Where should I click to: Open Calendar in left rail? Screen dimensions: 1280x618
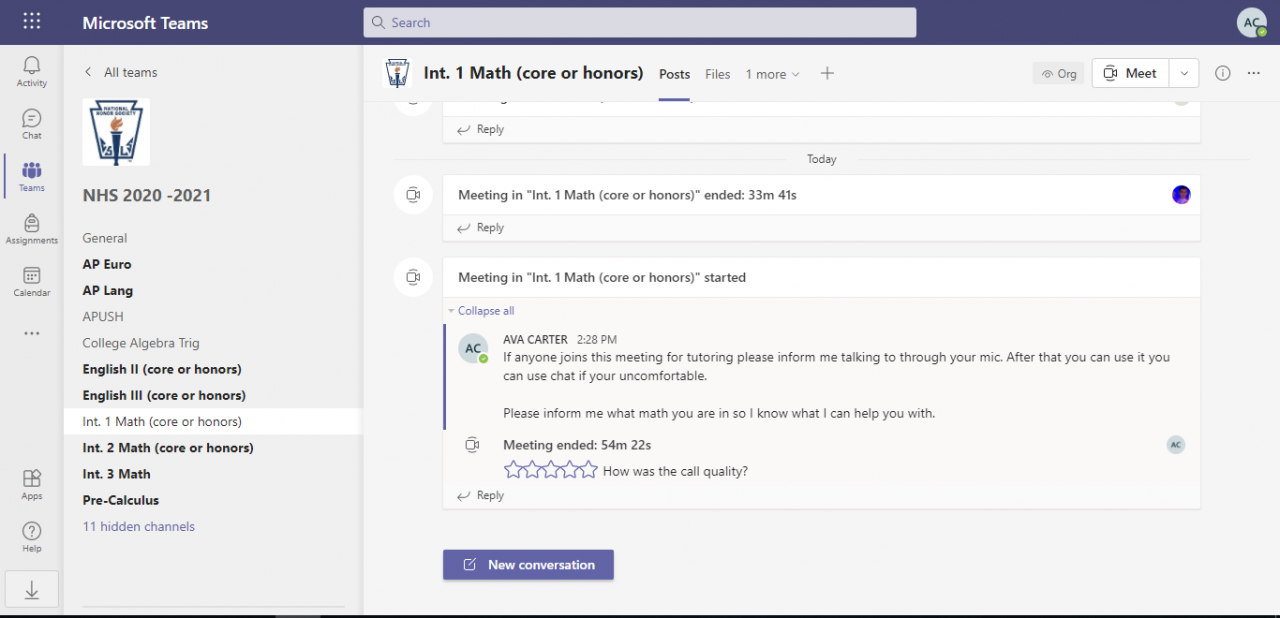[x=32, y=282]
